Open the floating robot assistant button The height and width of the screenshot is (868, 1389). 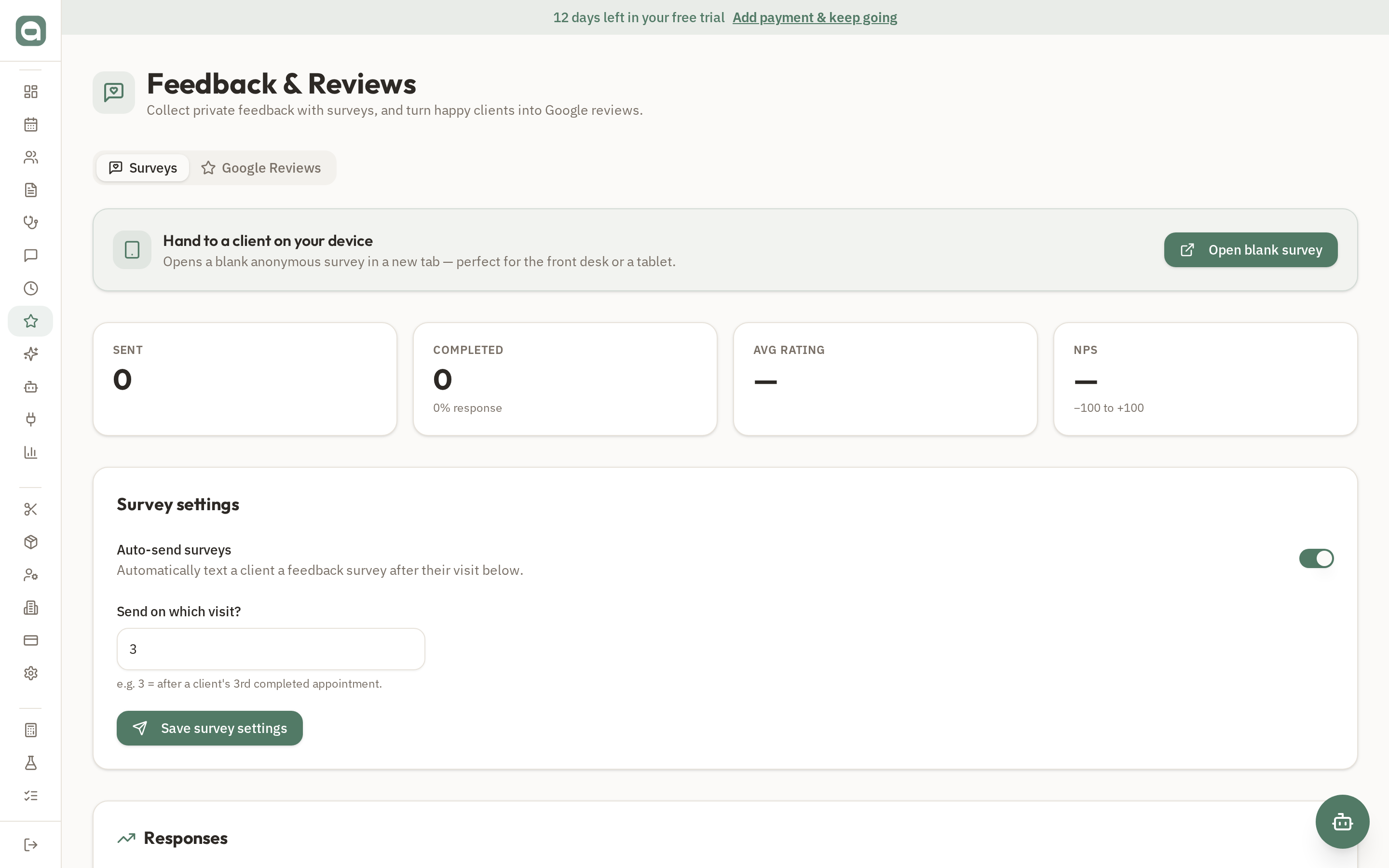coord(1342,822)
